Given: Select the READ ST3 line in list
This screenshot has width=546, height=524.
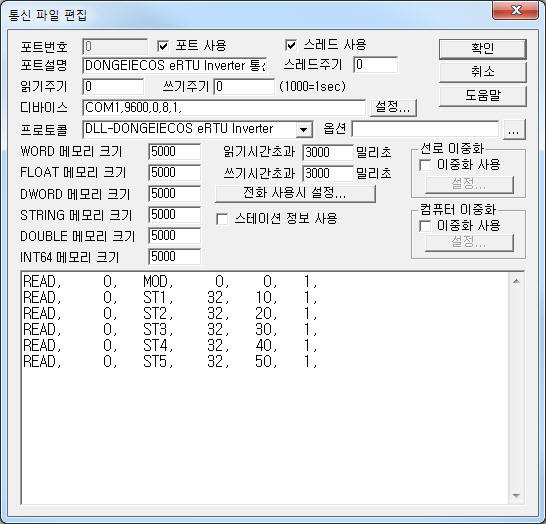Looking at the screenshot, I should pyautogui.click(x=170, y=329).
